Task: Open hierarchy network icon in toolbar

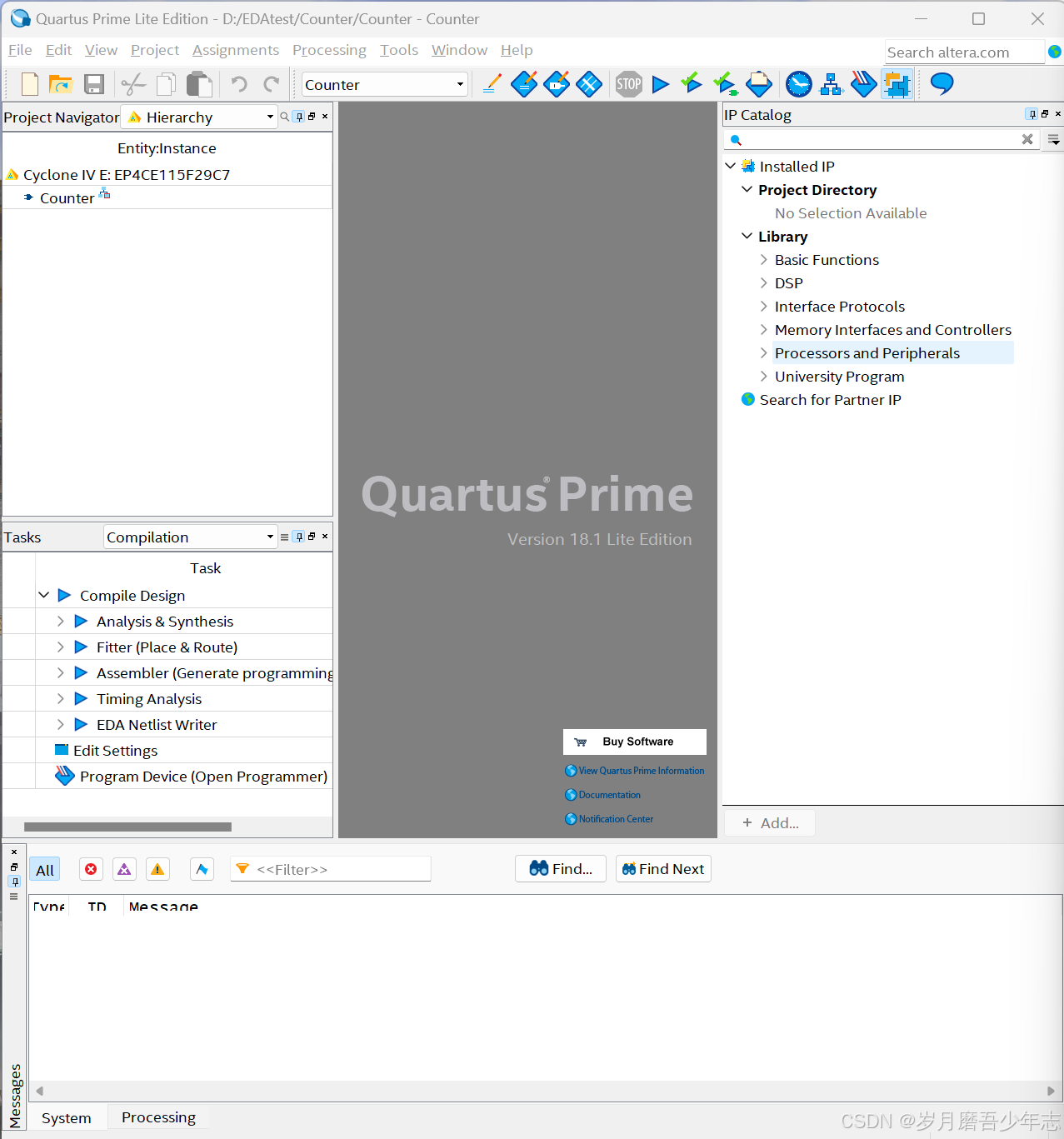Action: tap(832, 84)
